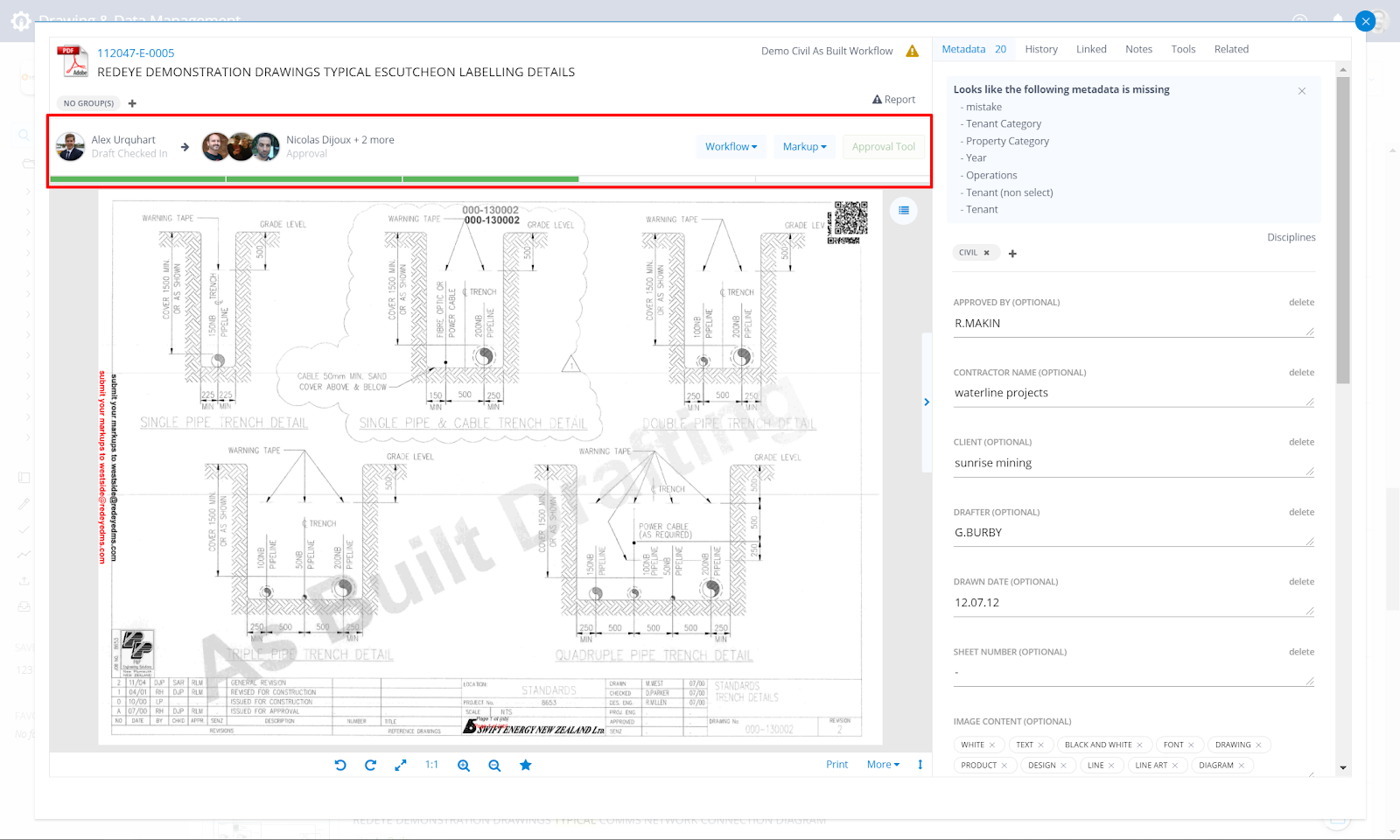Switch to the History tab

tap(1041, 49)
